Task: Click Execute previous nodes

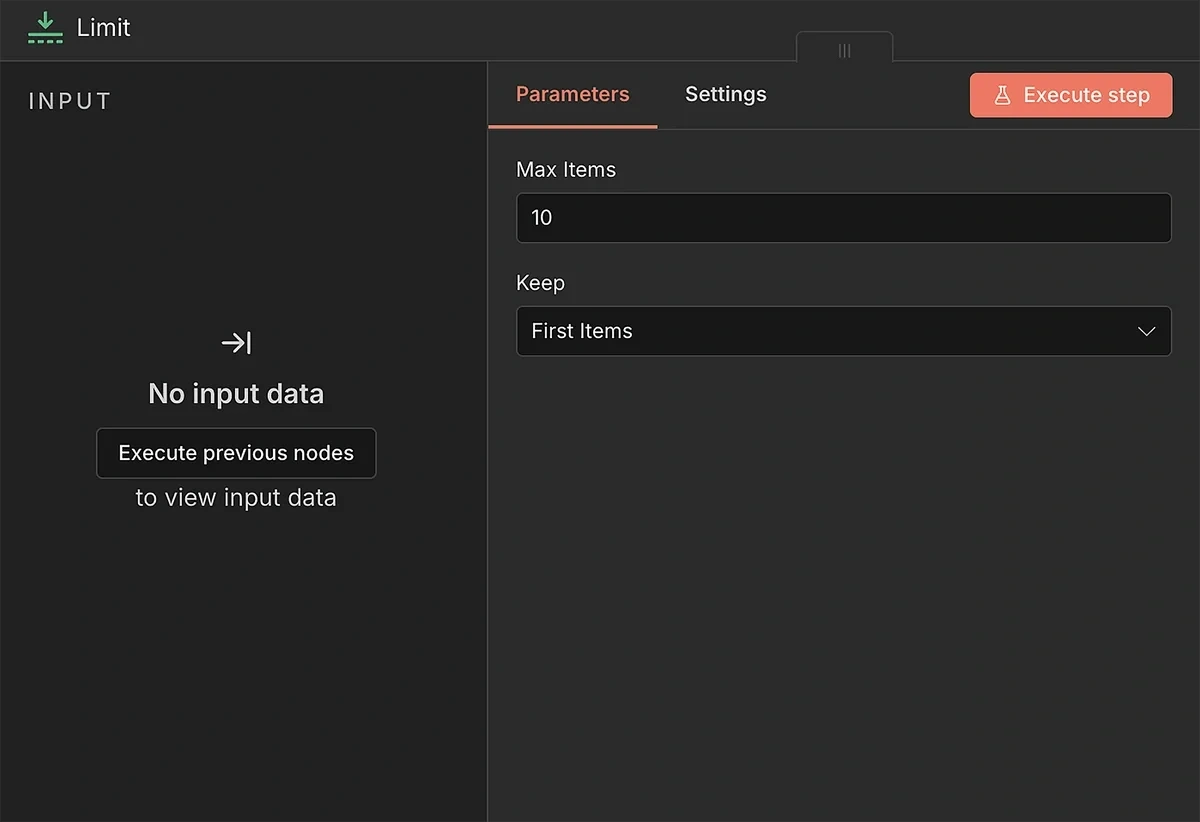Action: [x=236, y=452]
